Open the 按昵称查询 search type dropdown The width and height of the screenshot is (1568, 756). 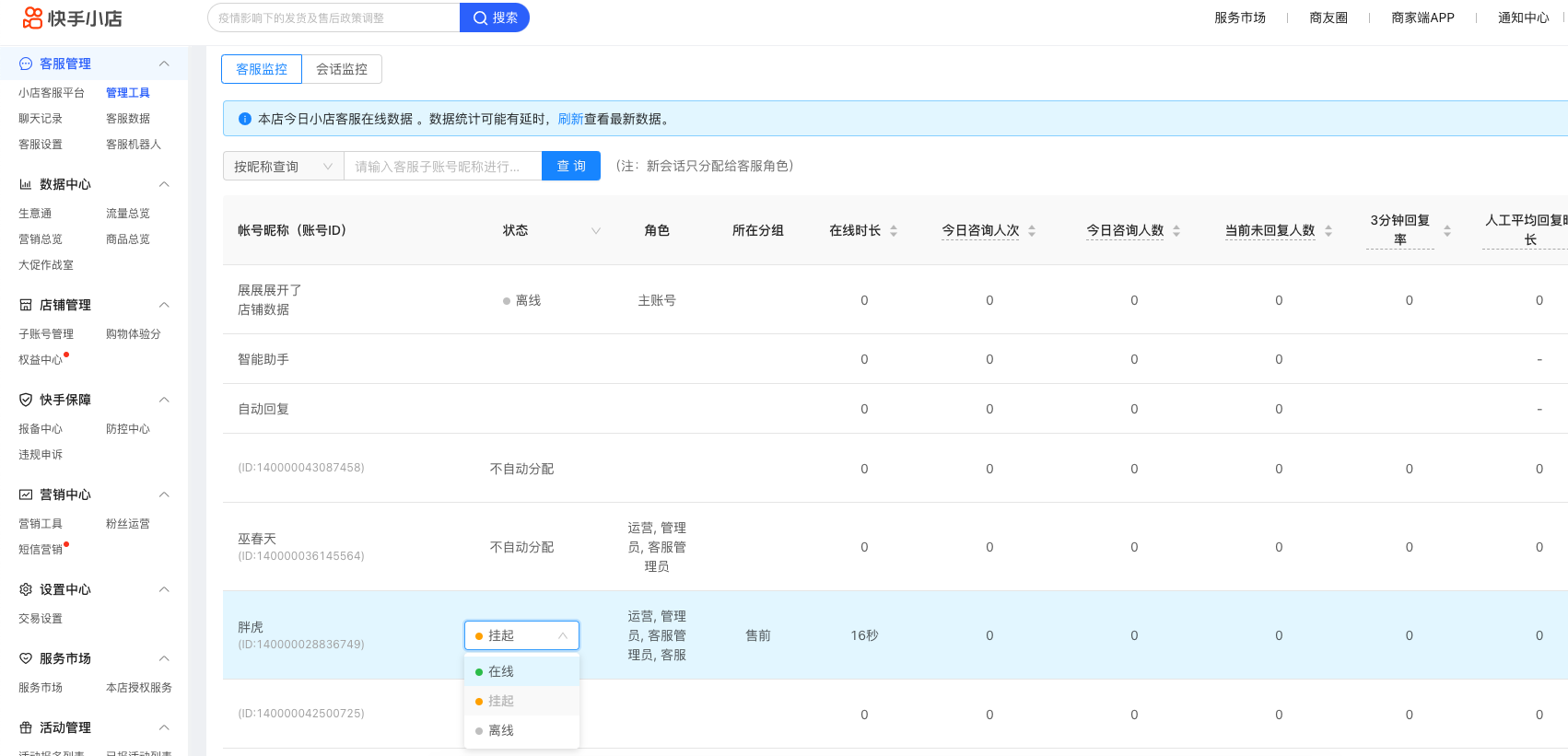pos(283,167)
